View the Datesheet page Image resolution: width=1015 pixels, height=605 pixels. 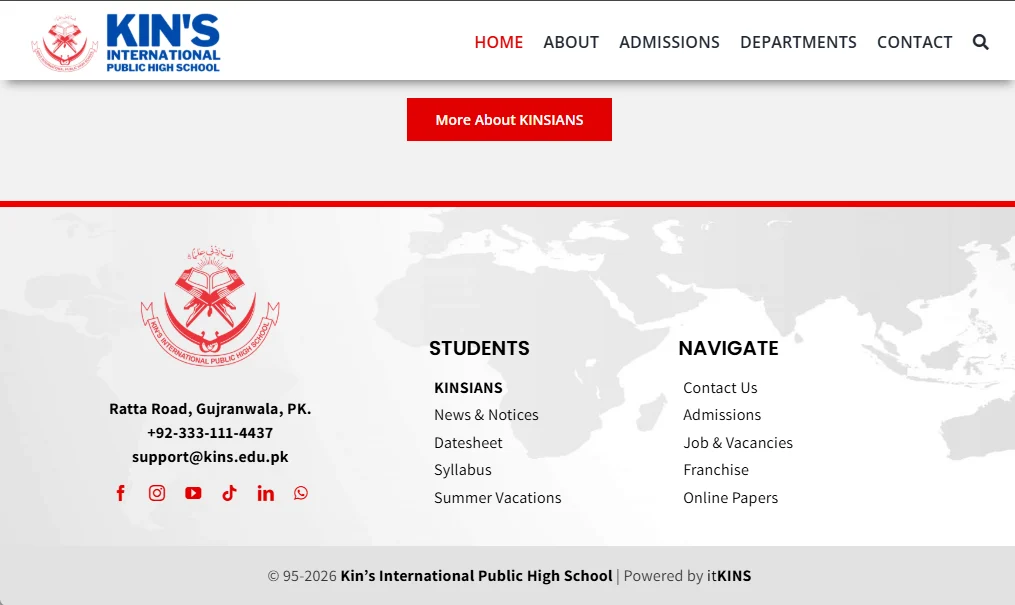pos(468,442)
